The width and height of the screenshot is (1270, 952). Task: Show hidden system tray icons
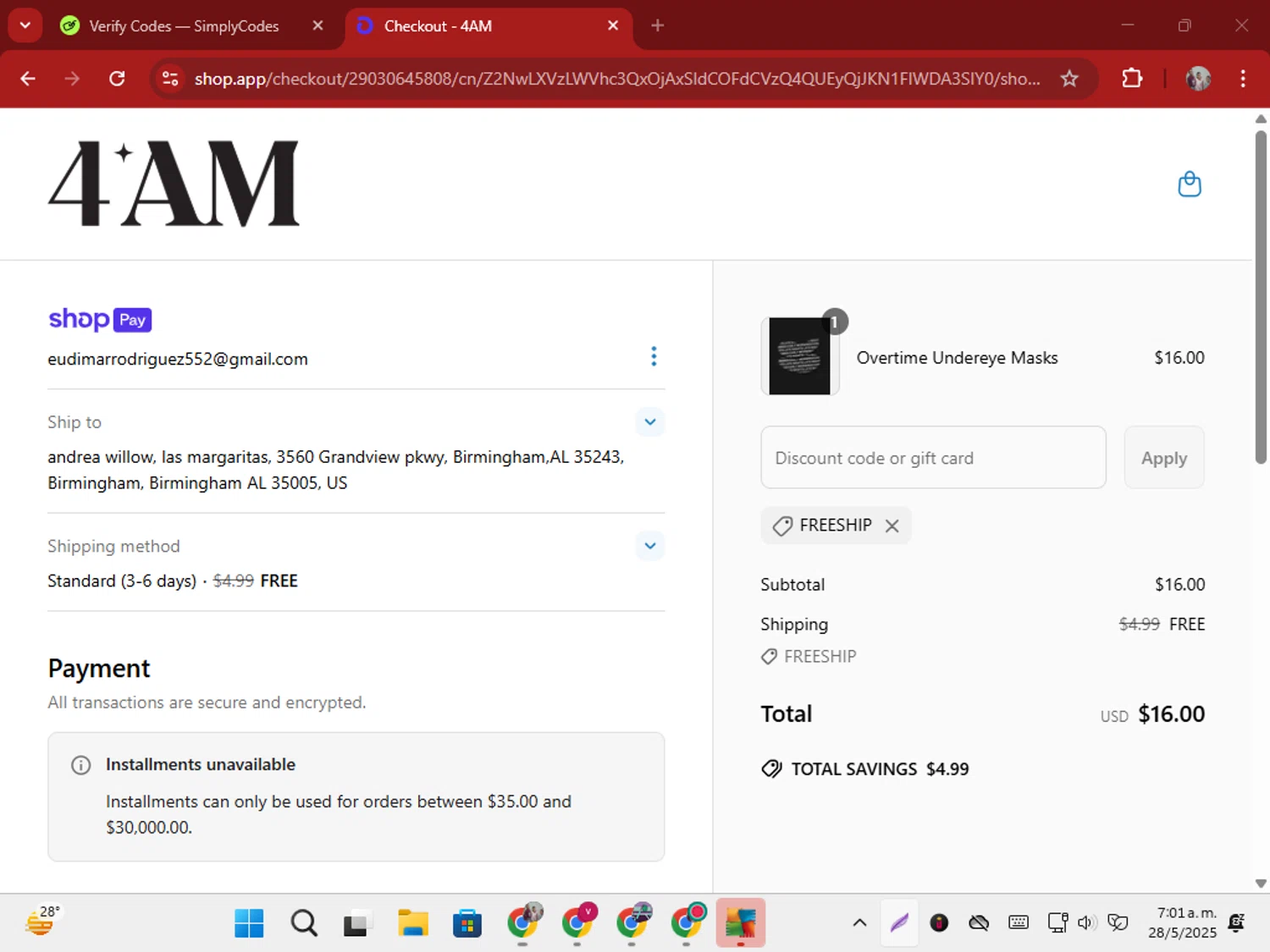click(x=859, y=923)
